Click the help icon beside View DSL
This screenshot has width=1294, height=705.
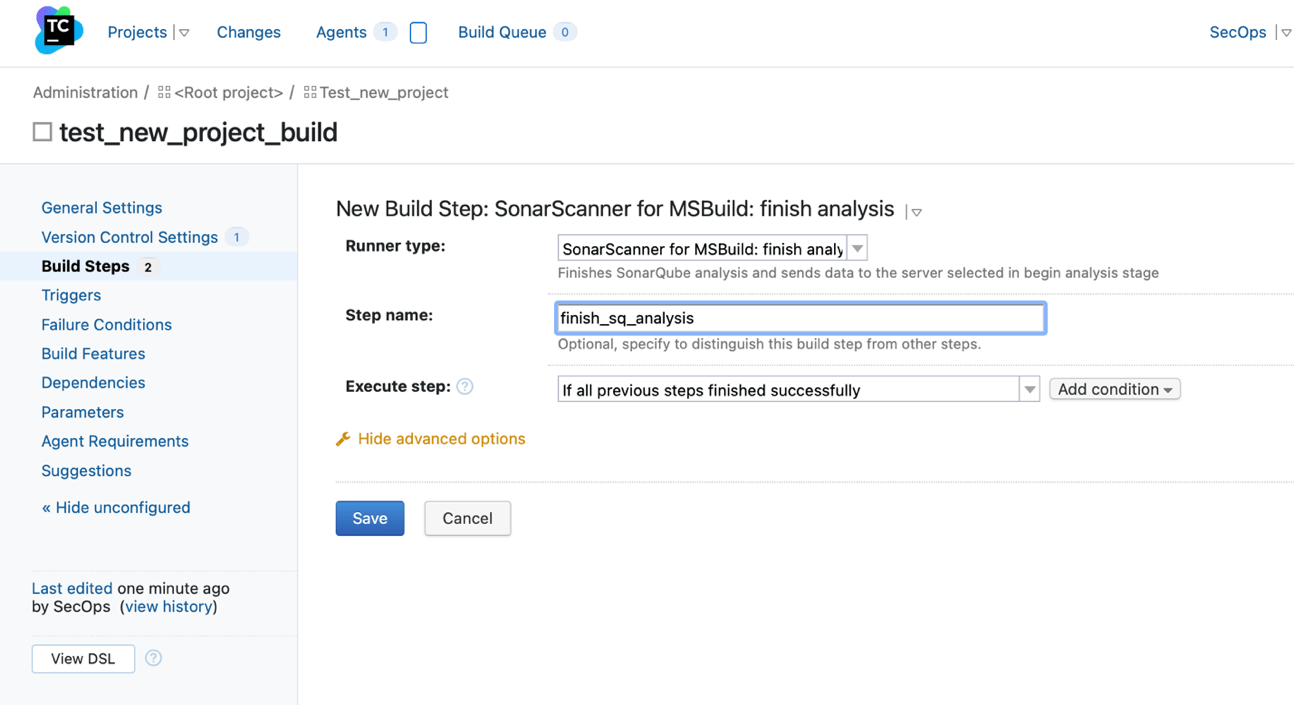tap(153, 658)
